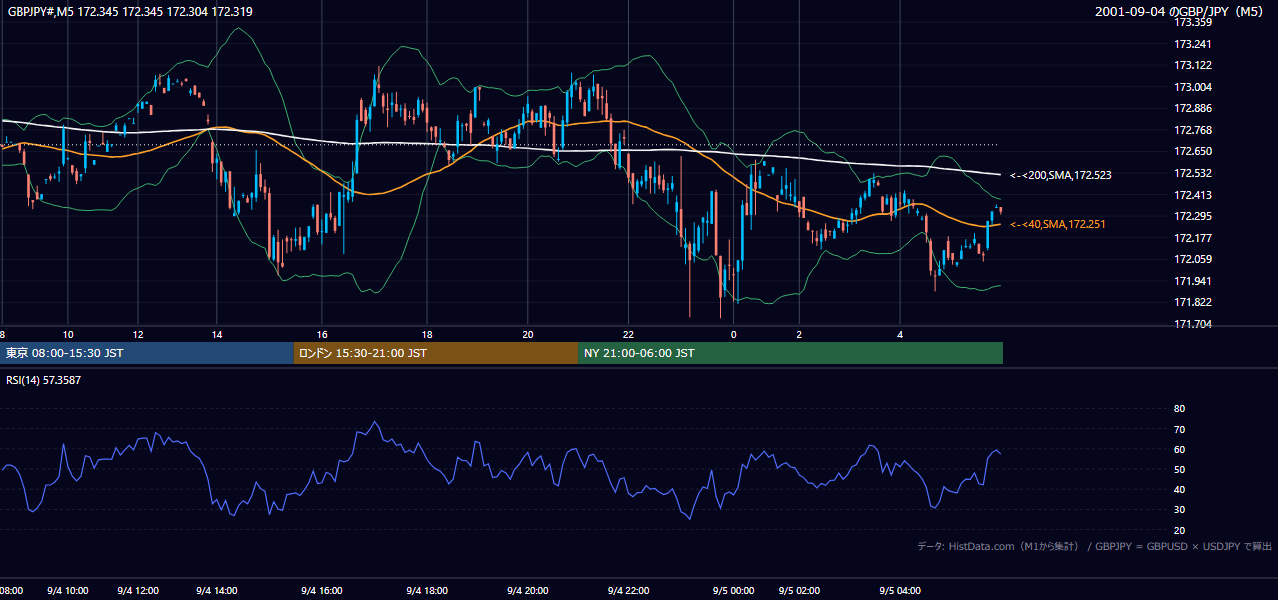Click price axis value 172.886
This screenshot has height=600, width=1278.
tap(1193, 108)
